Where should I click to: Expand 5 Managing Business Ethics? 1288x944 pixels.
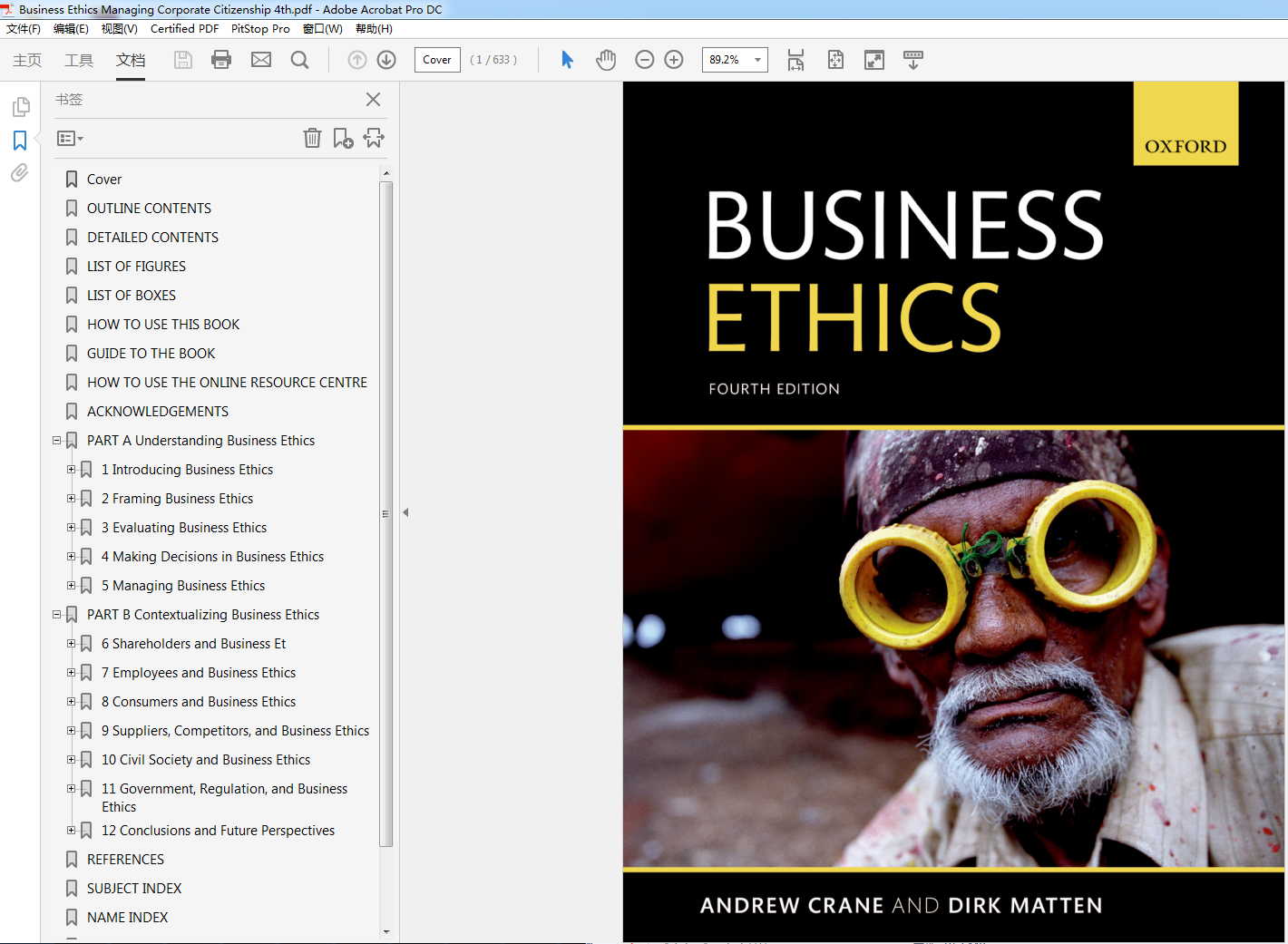71,586
